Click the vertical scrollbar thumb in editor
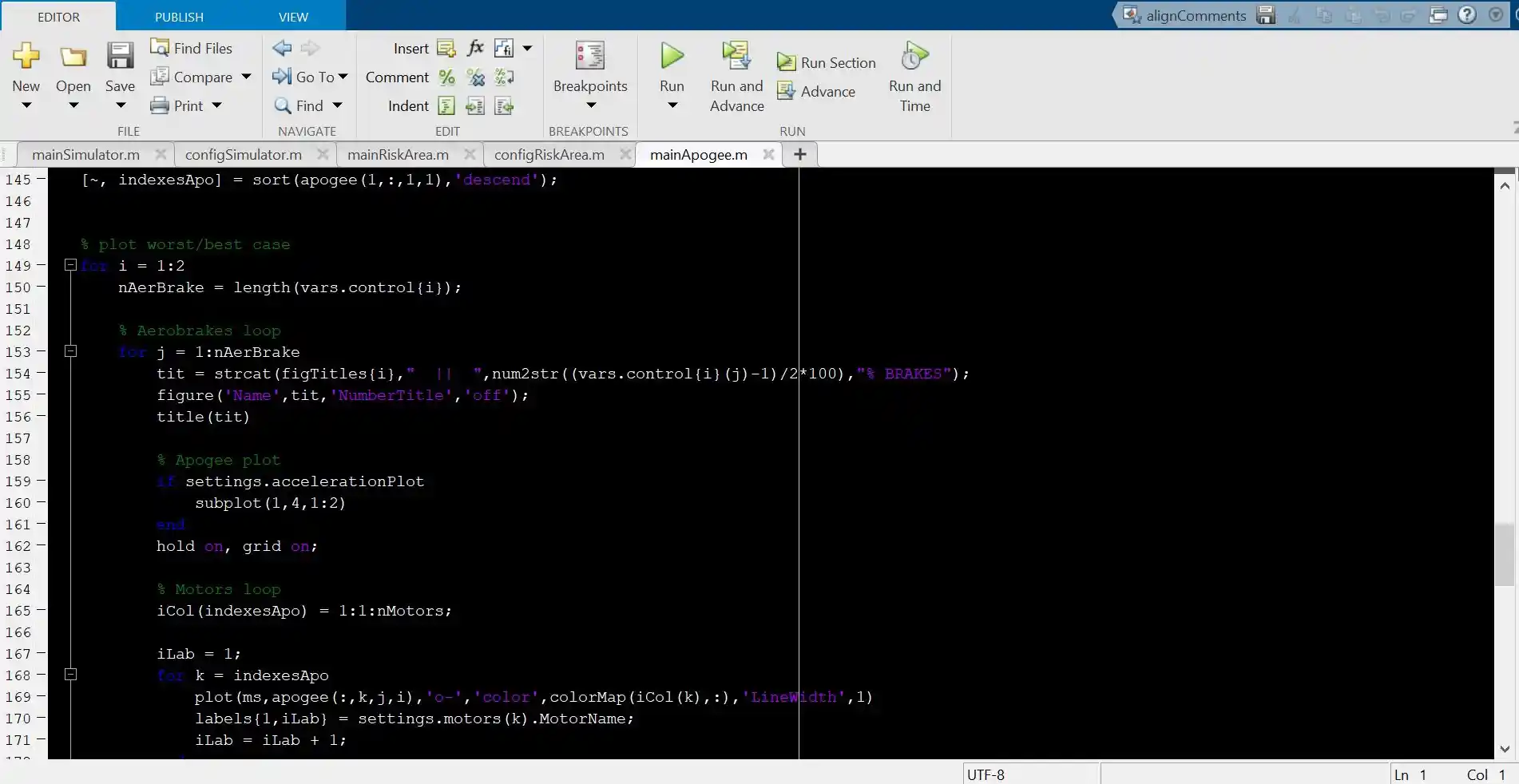This screenshot has height=784, width=1519. click(x=1505, y=554)
